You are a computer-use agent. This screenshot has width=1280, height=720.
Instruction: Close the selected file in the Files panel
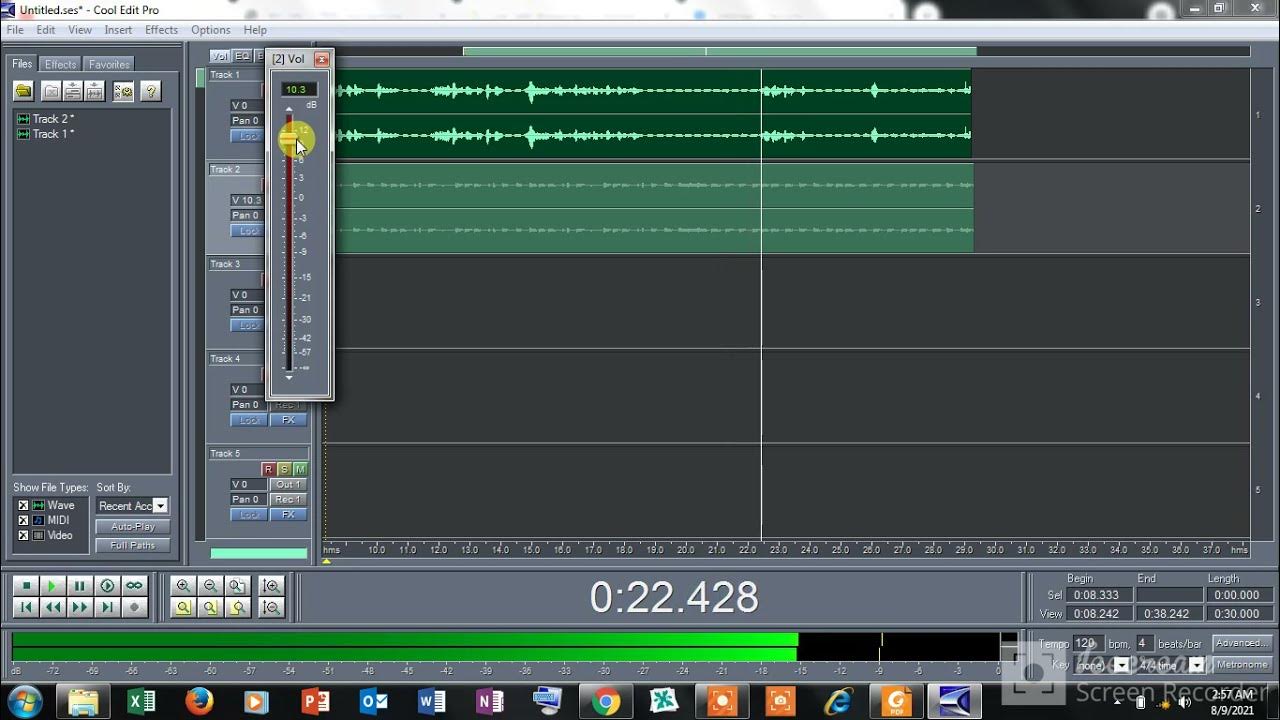point(51,92)
